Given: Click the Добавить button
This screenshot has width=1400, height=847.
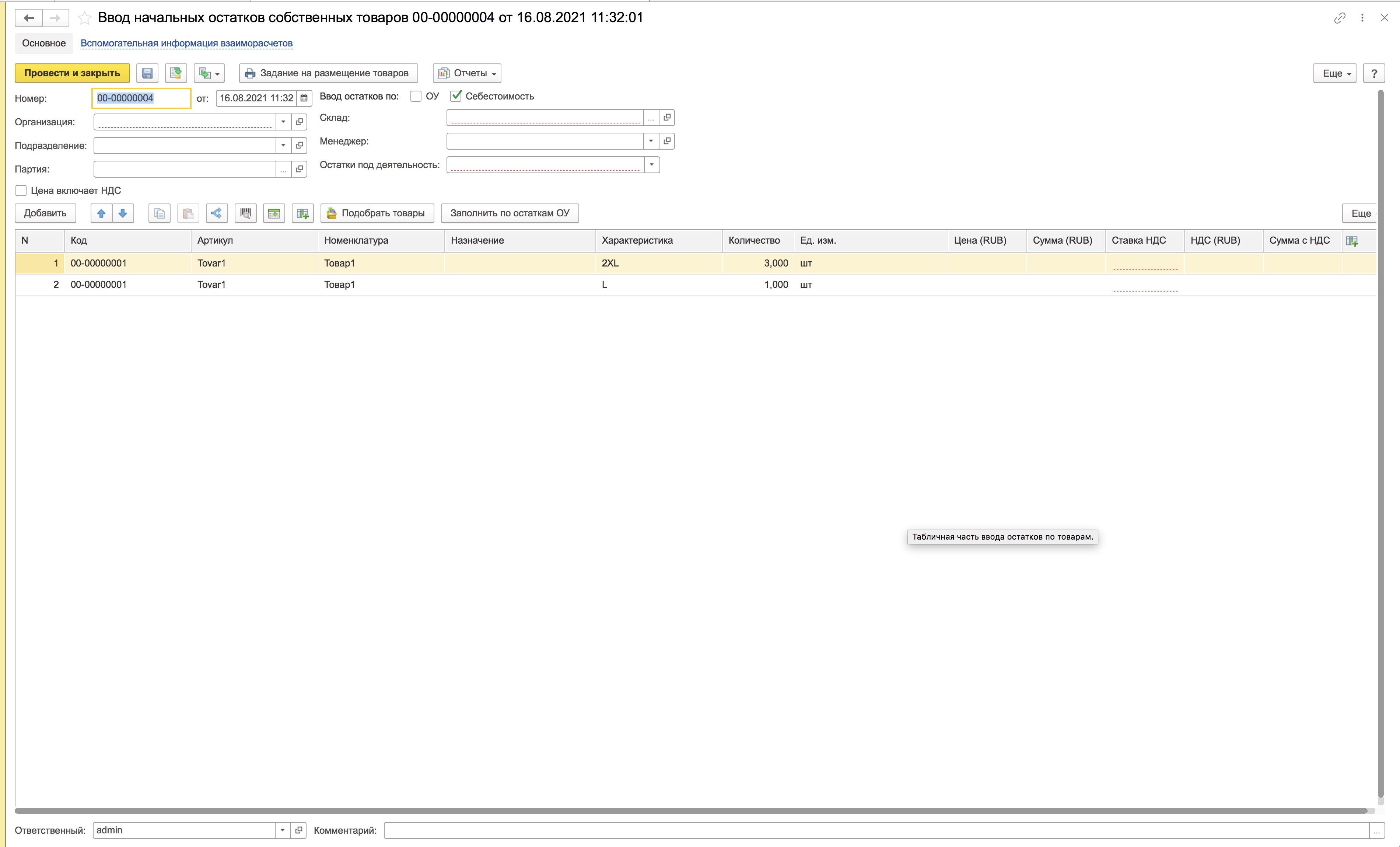Looking at the screenshot, I should click(x=45, y=213).
